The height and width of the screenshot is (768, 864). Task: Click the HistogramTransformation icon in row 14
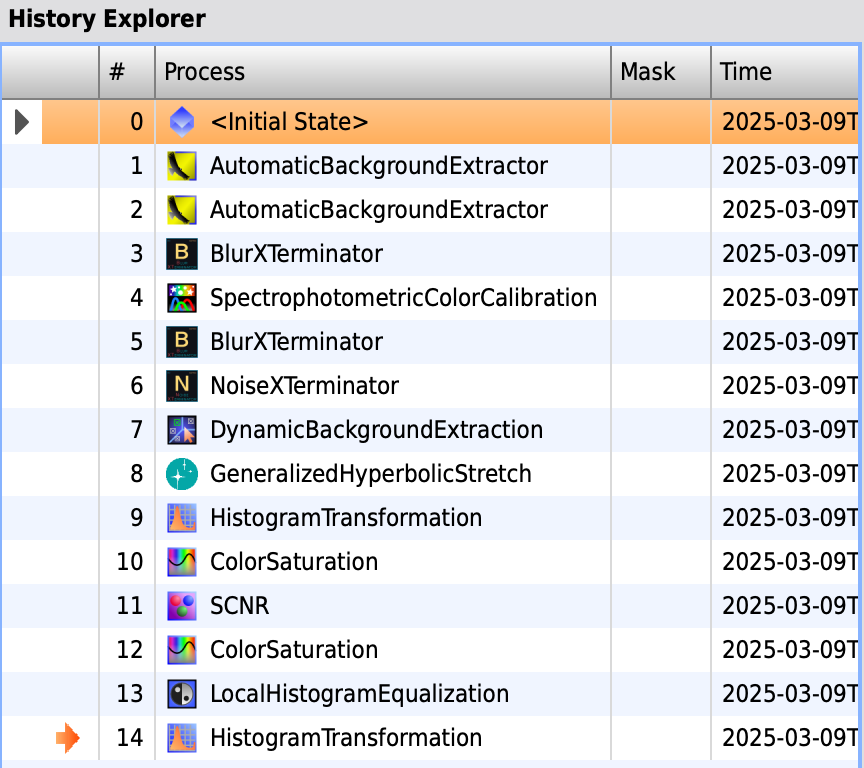click(182, 738)
